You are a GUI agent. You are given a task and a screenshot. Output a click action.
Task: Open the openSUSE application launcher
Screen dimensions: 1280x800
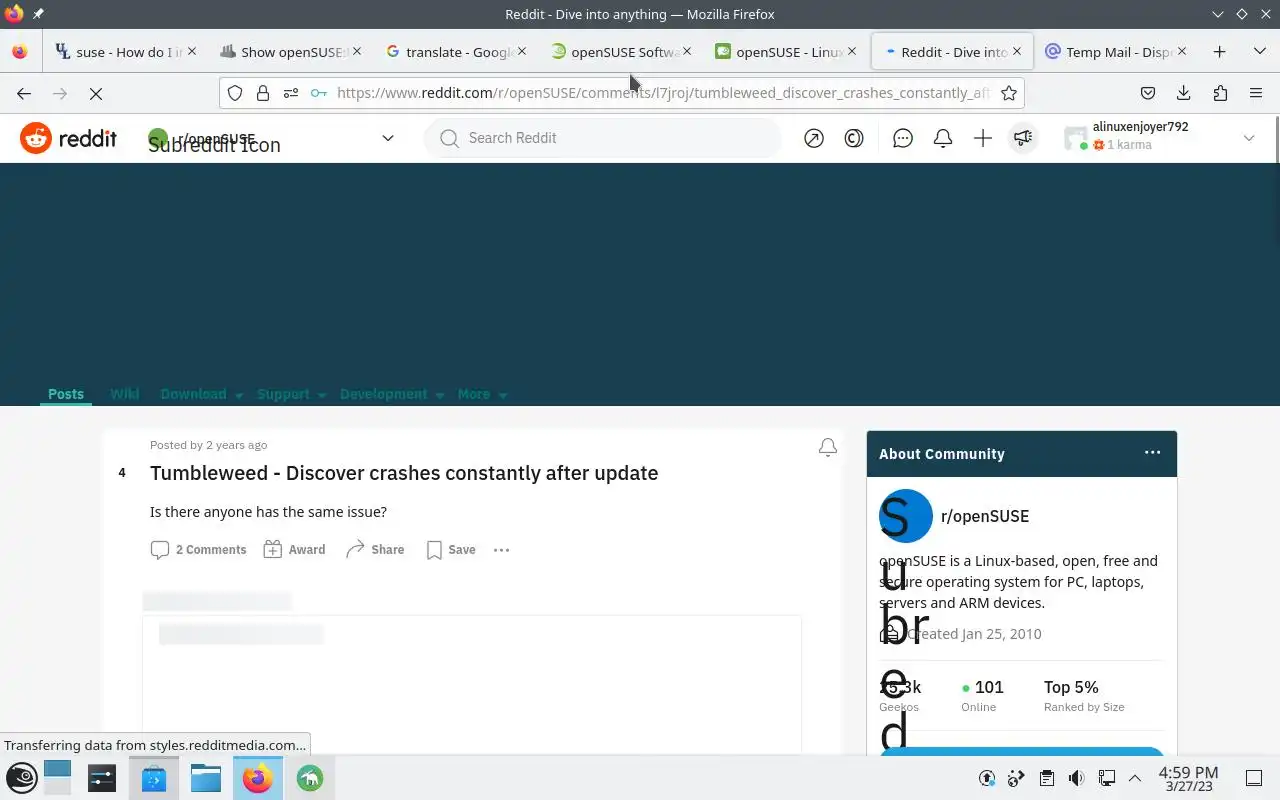[x=22, y=778]
